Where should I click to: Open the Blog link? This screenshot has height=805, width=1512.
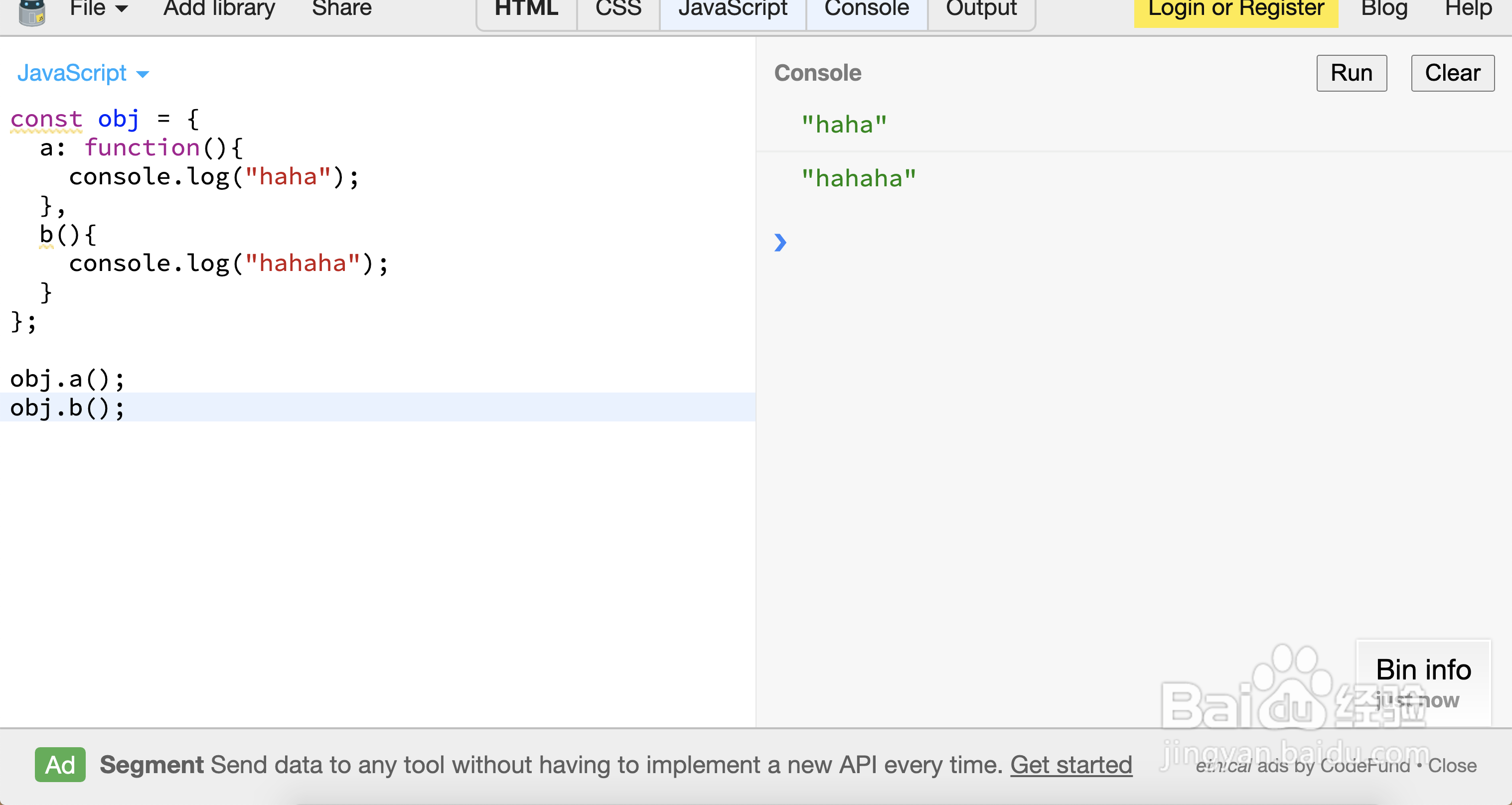coord(1384,9)
